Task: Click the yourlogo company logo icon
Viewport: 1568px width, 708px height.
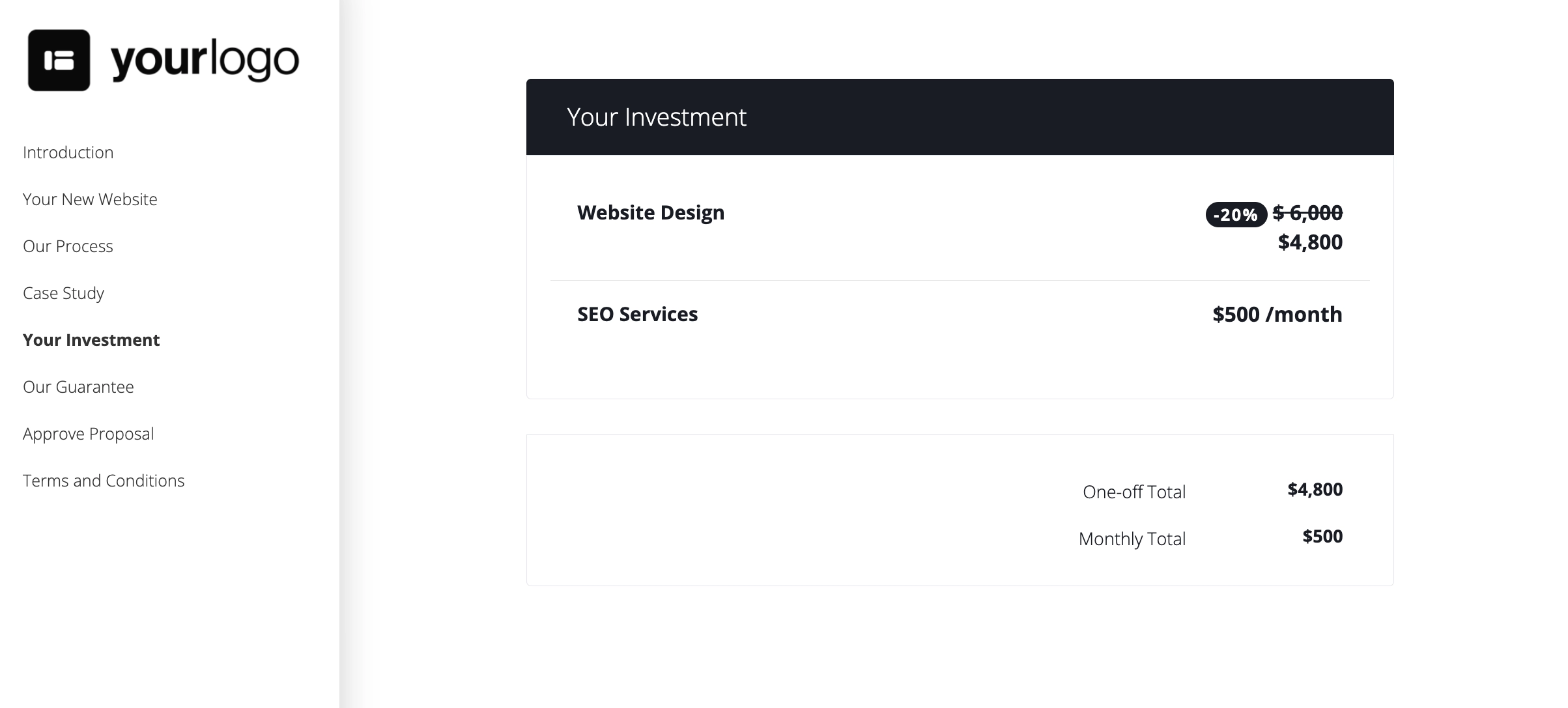Action: click(59, 59)
